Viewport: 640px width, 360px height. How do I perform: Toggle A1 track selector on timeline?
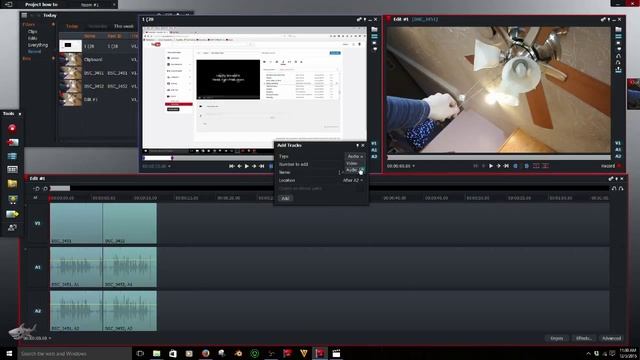click(x=38, y=267)
